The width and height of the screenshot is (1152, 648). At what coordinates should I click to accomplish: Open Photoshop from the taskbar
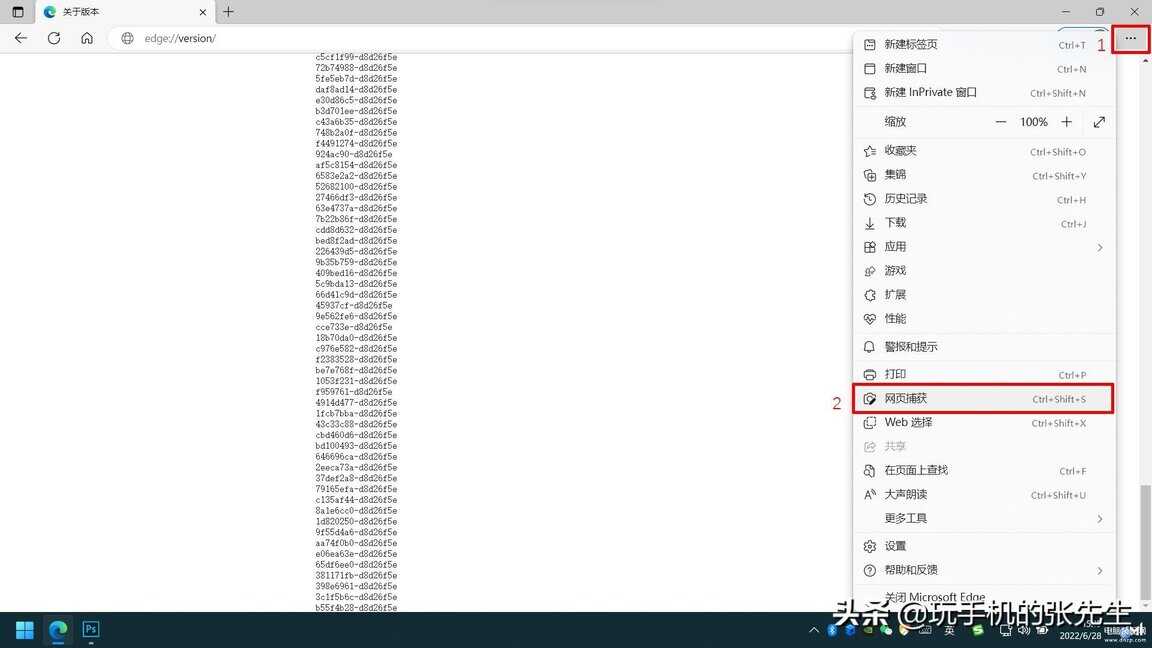point(91,630)
